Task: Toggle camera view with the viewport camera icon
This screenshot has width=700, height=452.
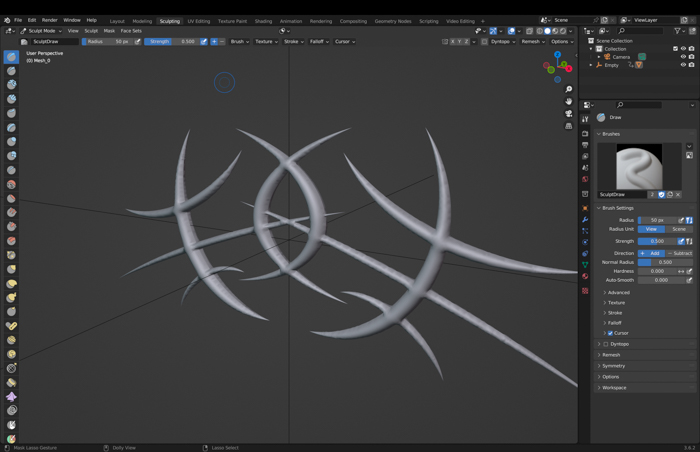Action: tap(568, 114)
